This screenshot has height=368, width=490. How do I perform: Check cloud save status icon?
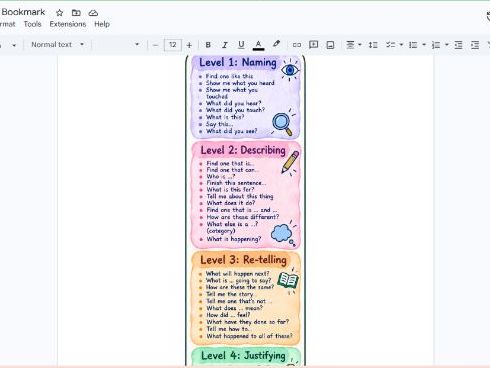pos(93,13)
